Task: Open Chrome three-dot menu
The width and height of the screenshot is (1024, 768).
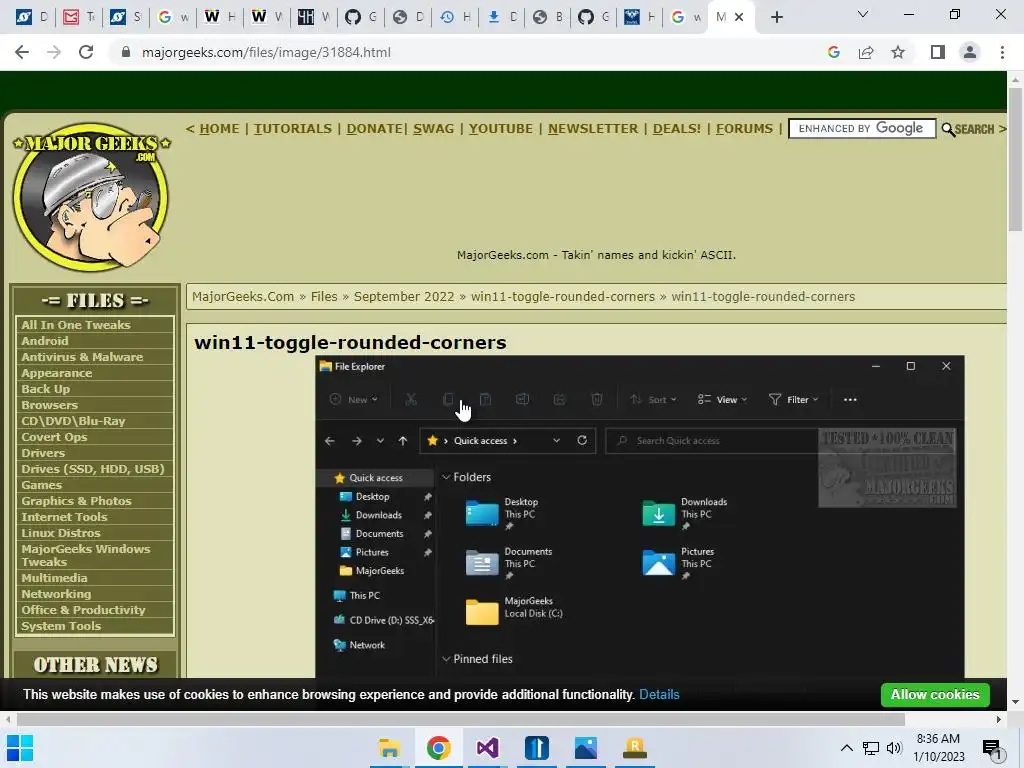Action: tap(1002, 52)
